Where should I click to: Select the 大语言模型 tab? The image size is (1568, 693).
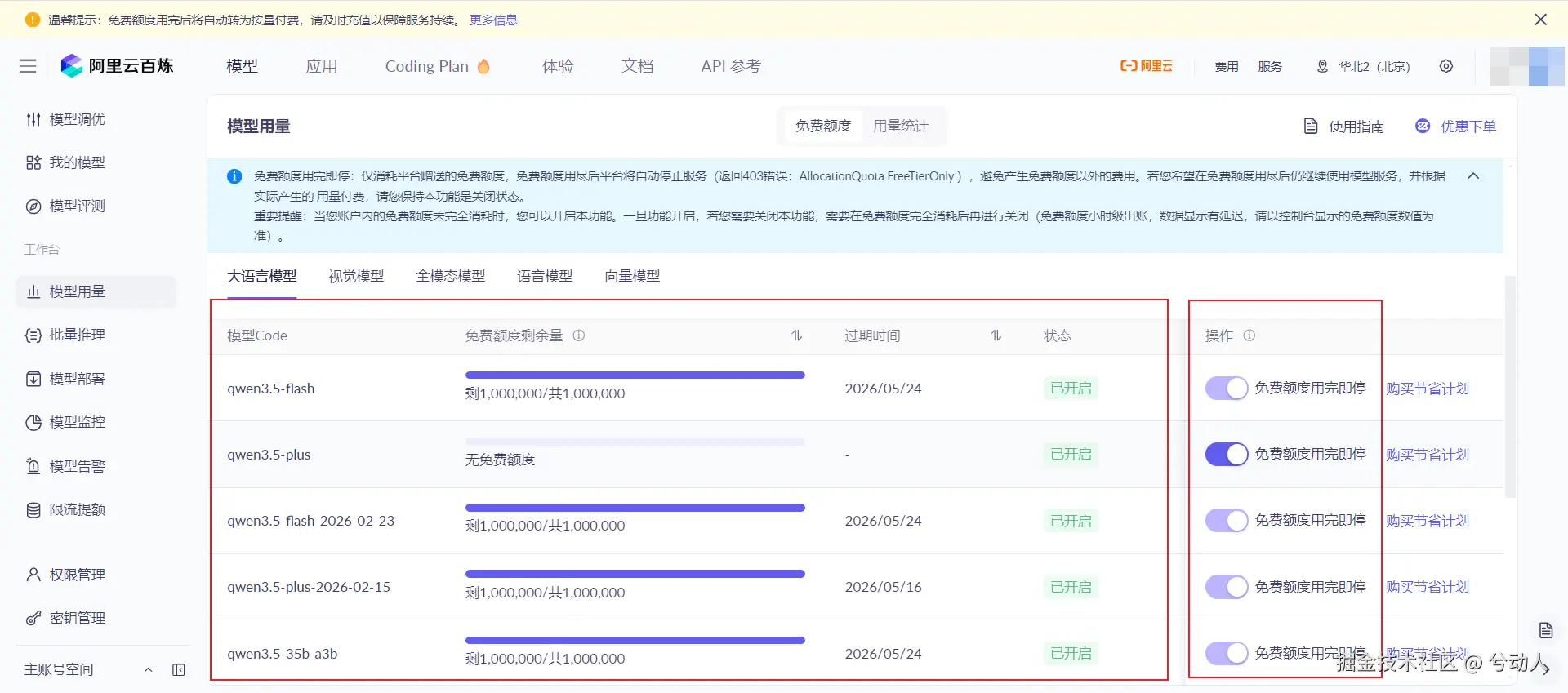[x=261, y=276]
